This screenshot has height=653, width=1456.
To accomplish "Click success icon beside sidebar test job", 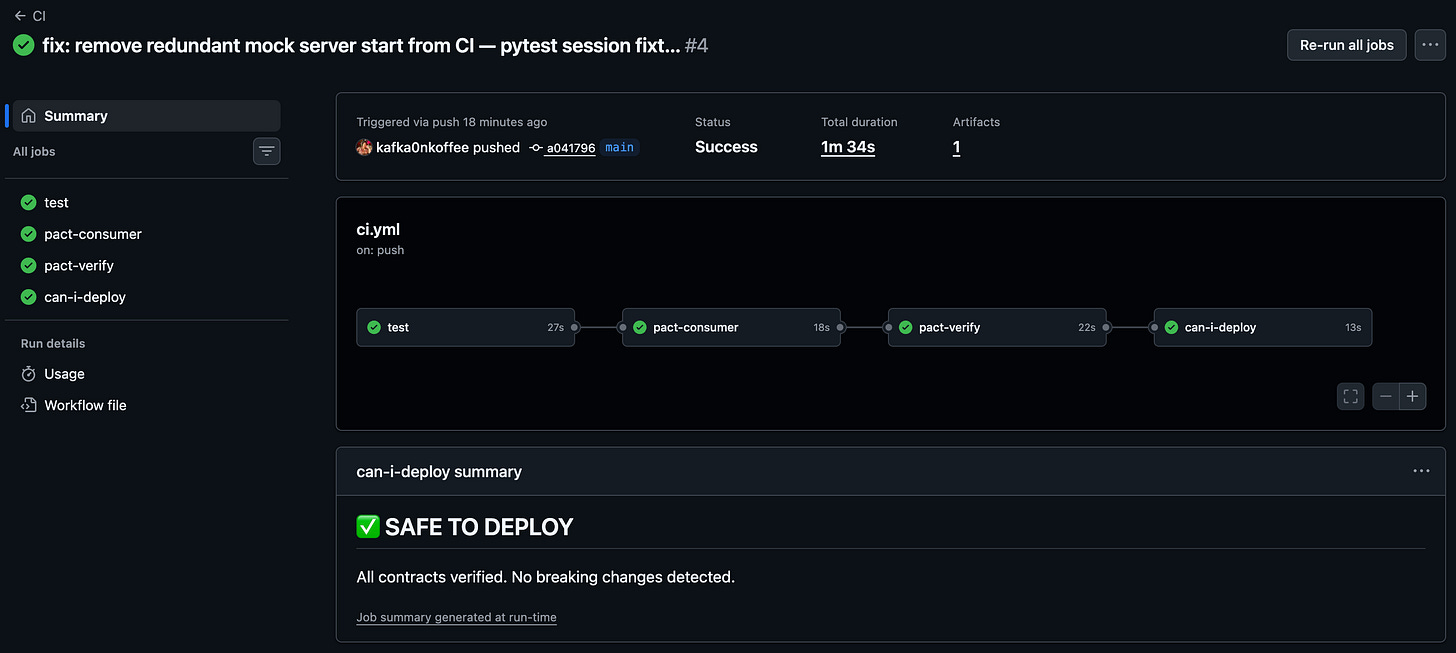I will [x=29, y=202].
